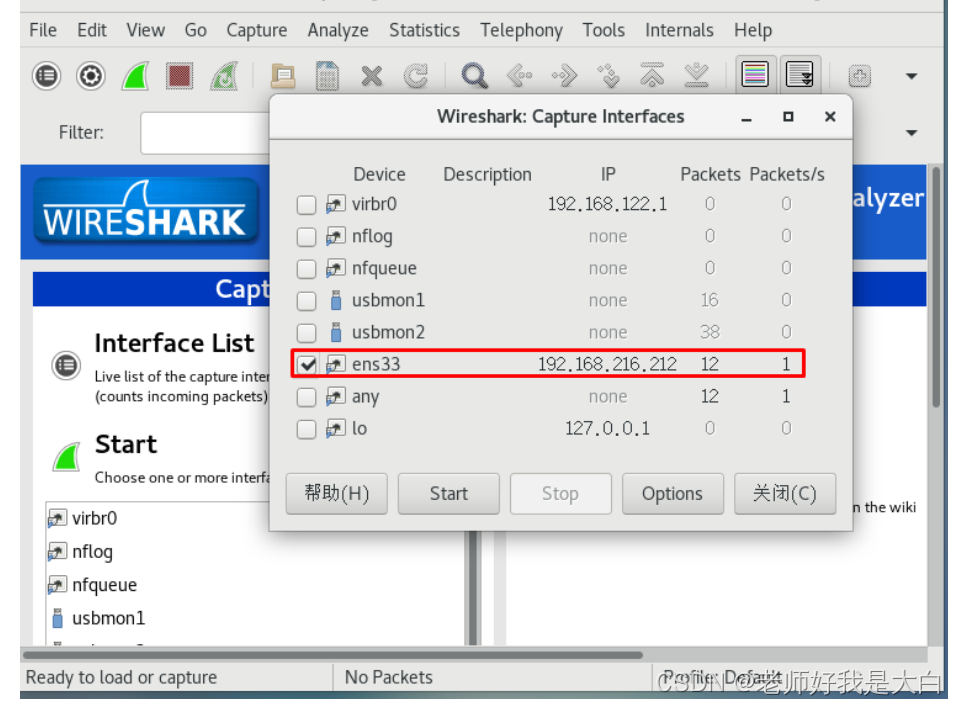Expand the main toolbar overflow arrow

pos(911,76)
